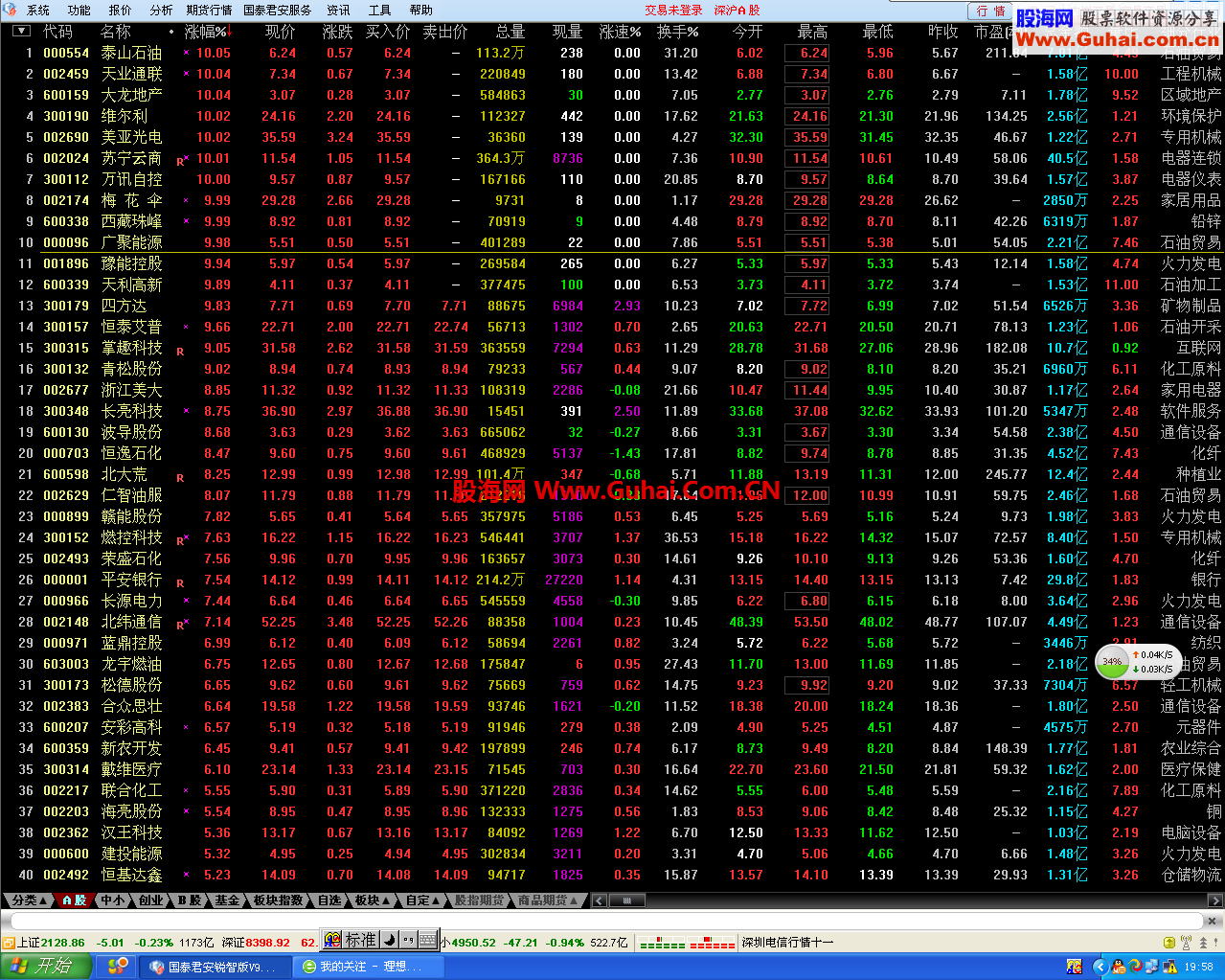Click the orange icon left of 上证 index

coord(9,943)
